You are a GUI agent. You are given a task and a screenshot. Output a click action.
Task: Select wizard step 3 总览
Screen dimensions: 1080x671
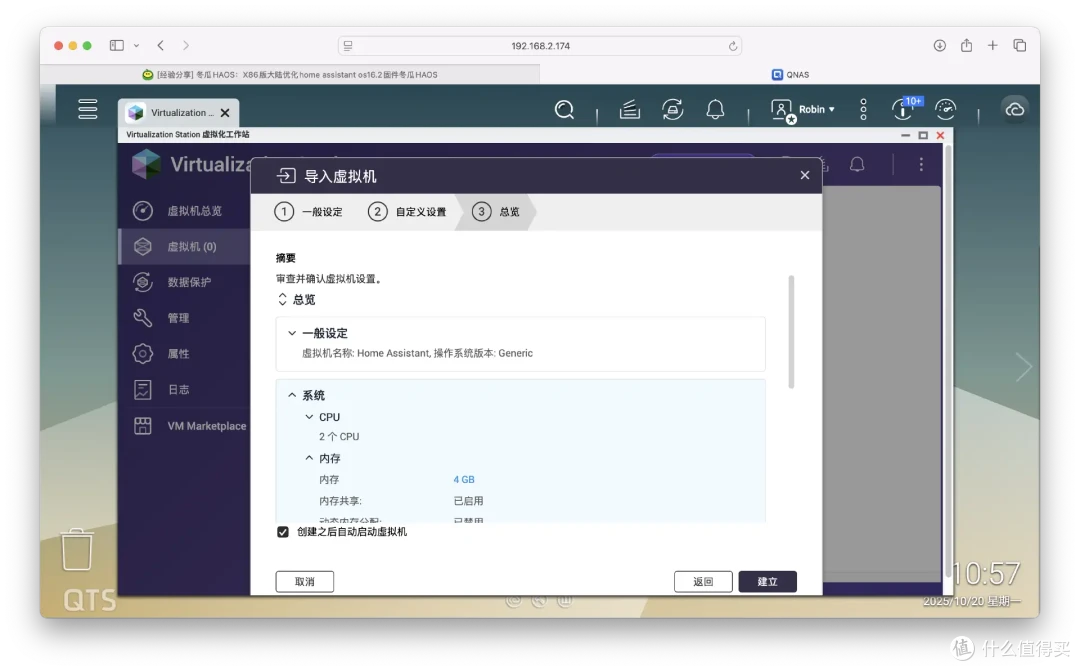click(496, 211)
